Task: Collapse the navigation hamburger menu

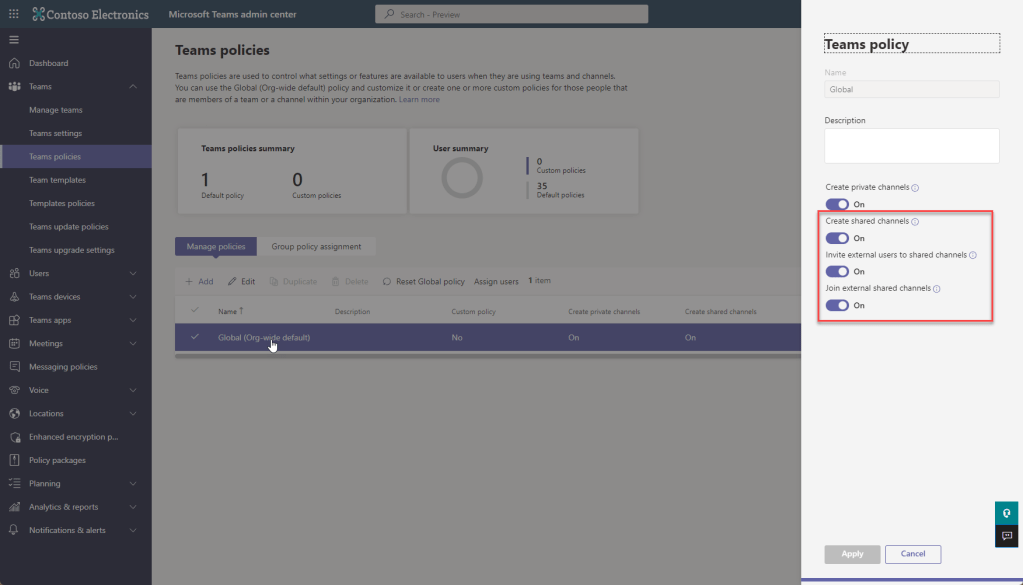Action: [14, 39]
